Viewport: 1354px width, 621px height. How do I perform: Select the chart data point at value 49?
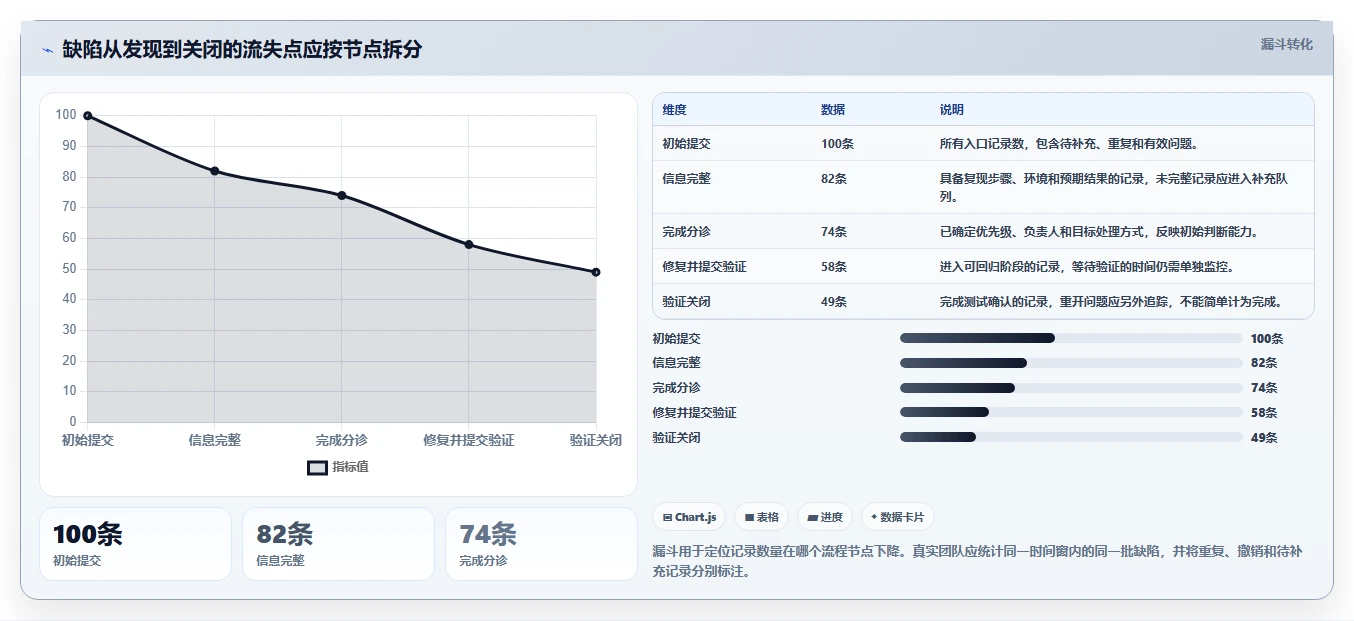click(x=596, y=272)
